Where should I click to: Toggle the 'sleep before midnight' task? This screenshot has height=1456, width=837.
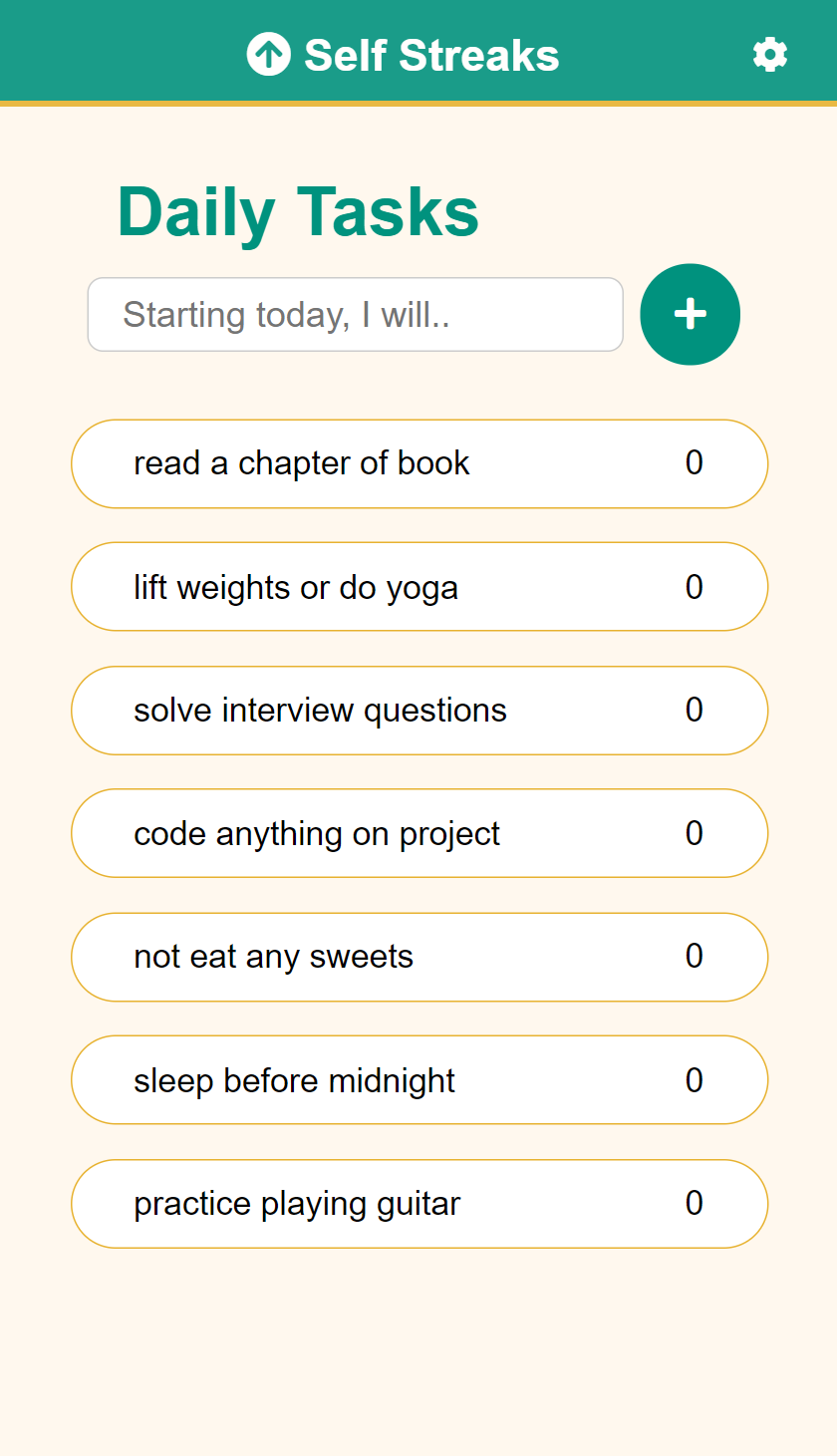(x=294, y=1080)
